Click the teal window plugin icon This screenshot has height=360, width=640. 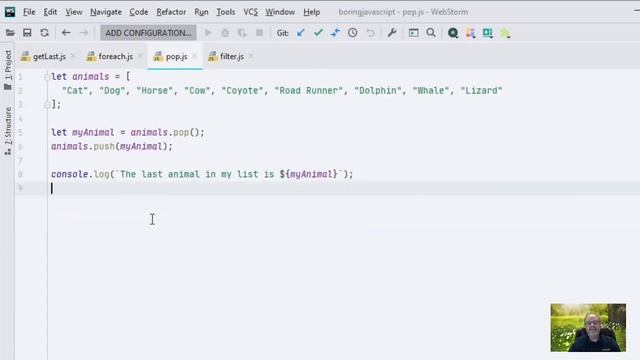[488, 33]
